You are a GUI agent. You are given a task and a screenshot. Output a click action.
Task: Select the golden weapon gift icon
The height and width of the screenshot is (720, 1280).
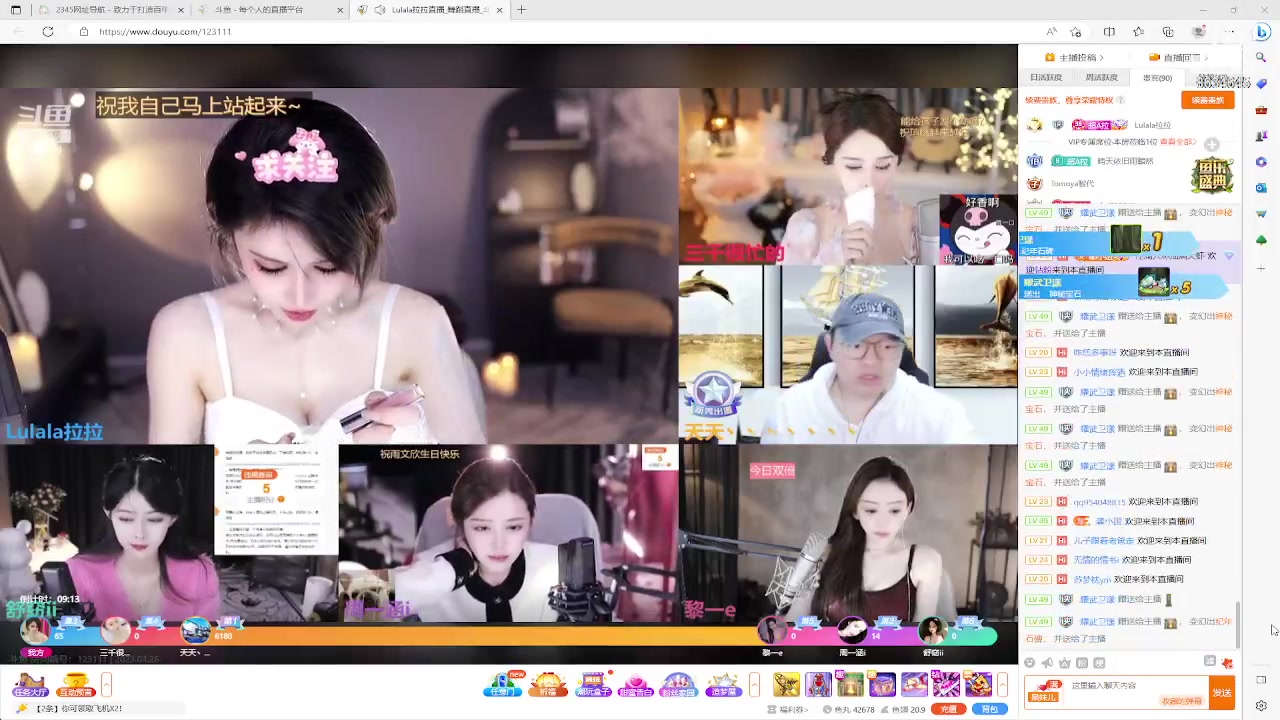[789, 686]
